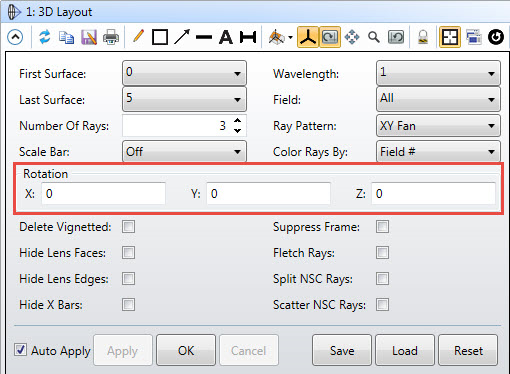Enable the Suppress Frame checkbox
The width and height of the screenshot is (510, 374).
(382, 227)
